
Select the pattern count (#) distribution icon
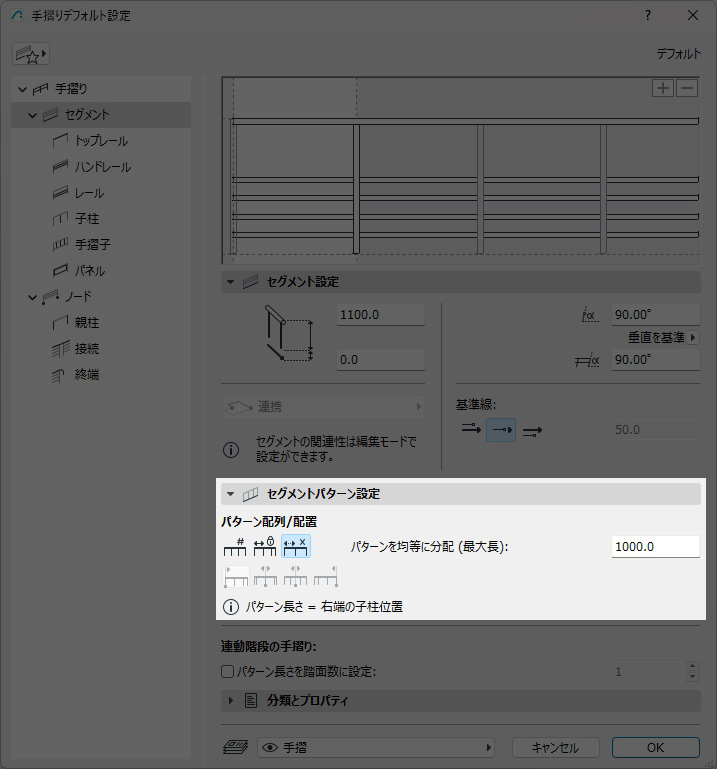point(235,546)
